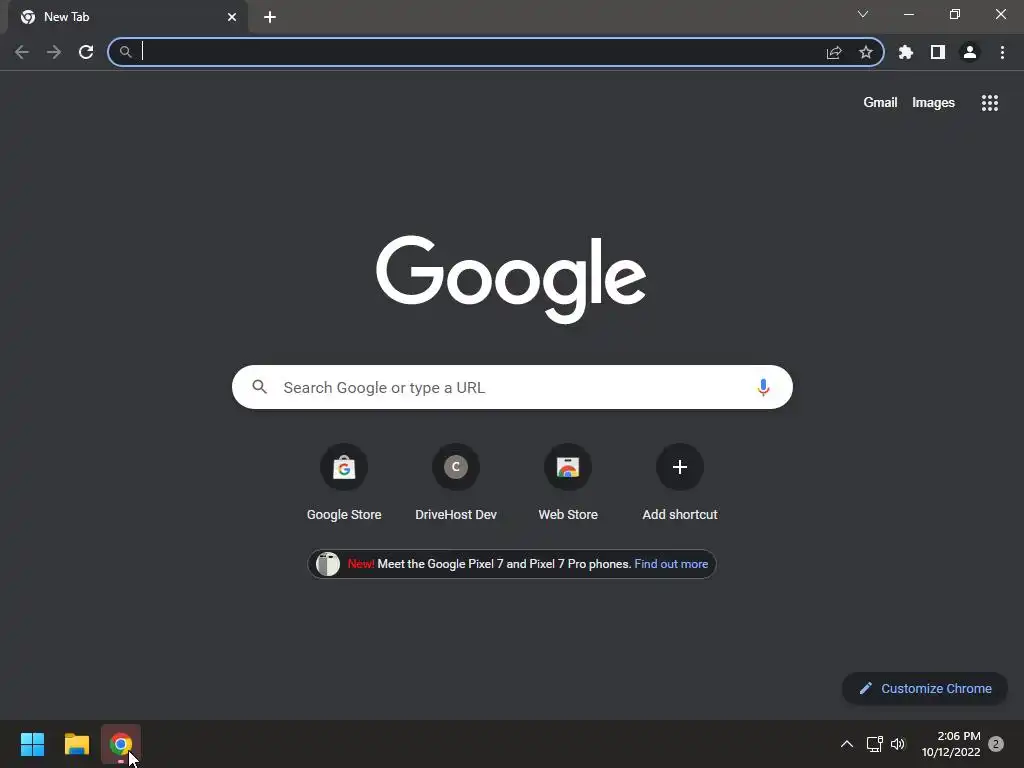Screen dimensions: 1024x768
Task: Click the Chrome taskbar icon
Action: pyautogui.click(x=121, y=744)
